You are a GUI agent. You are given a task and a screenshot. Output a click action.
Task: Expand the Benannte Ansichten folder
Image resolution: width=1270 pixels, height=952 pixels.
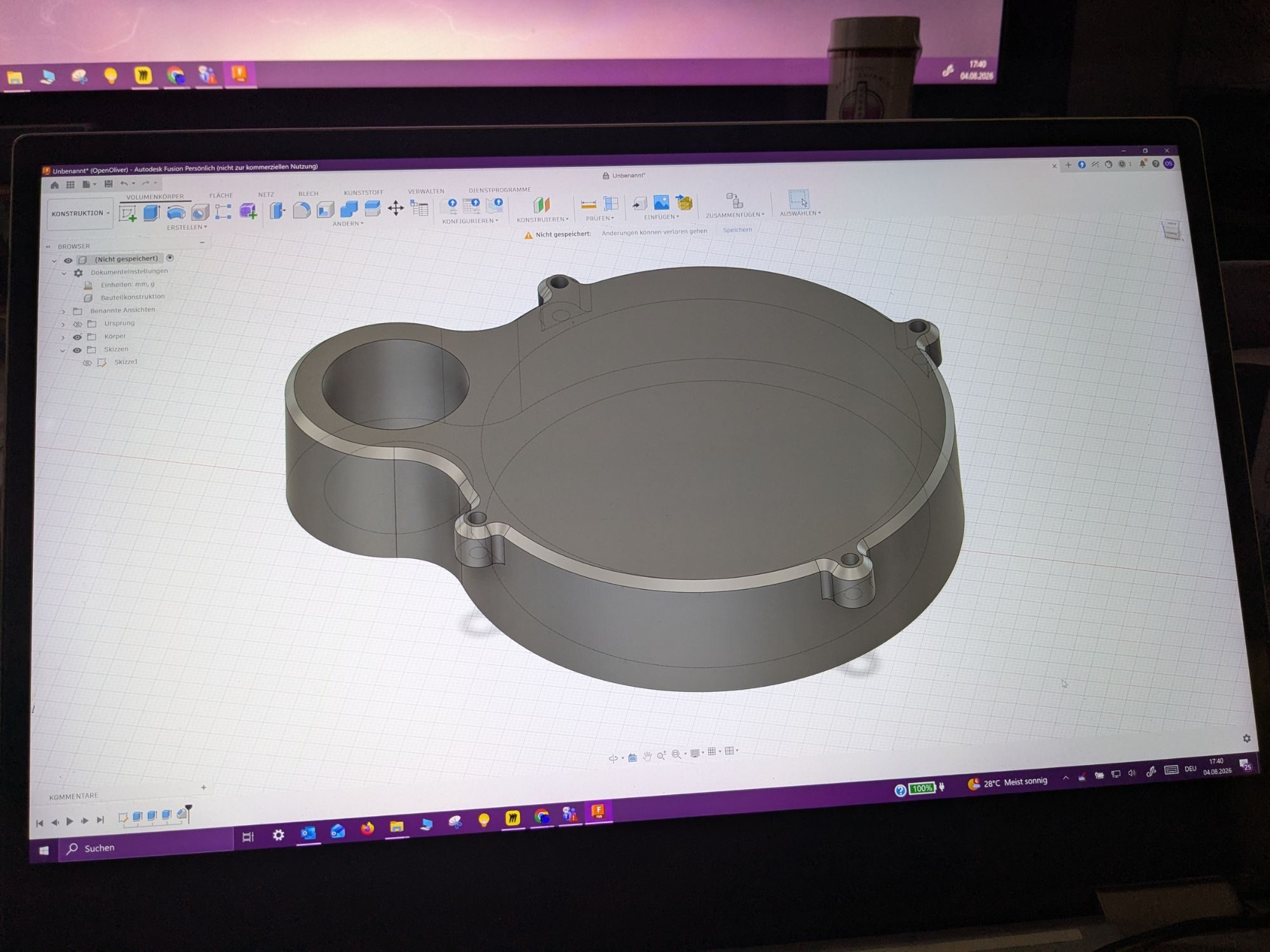pyautogui.click(x=63, y=312)
